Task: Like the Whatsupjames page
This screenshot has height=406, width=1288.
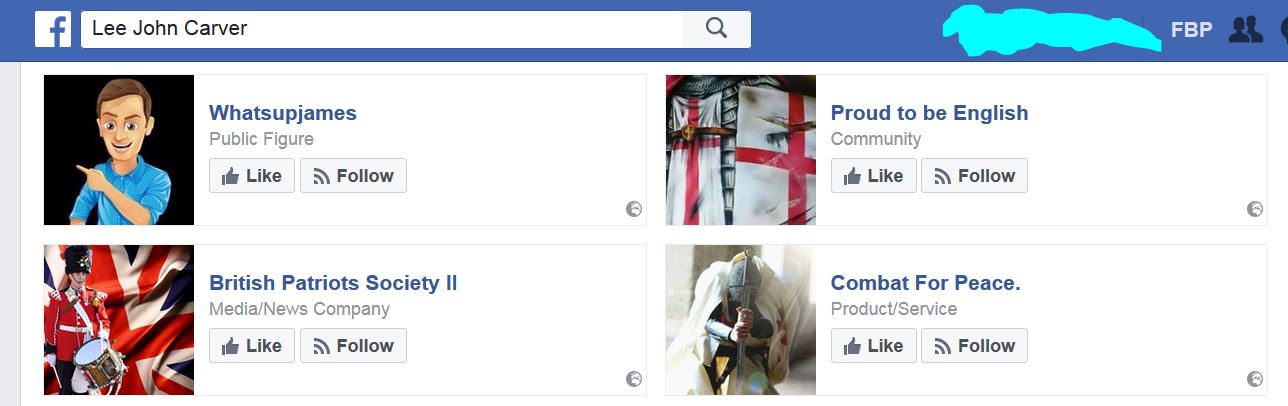Action: 252,175
